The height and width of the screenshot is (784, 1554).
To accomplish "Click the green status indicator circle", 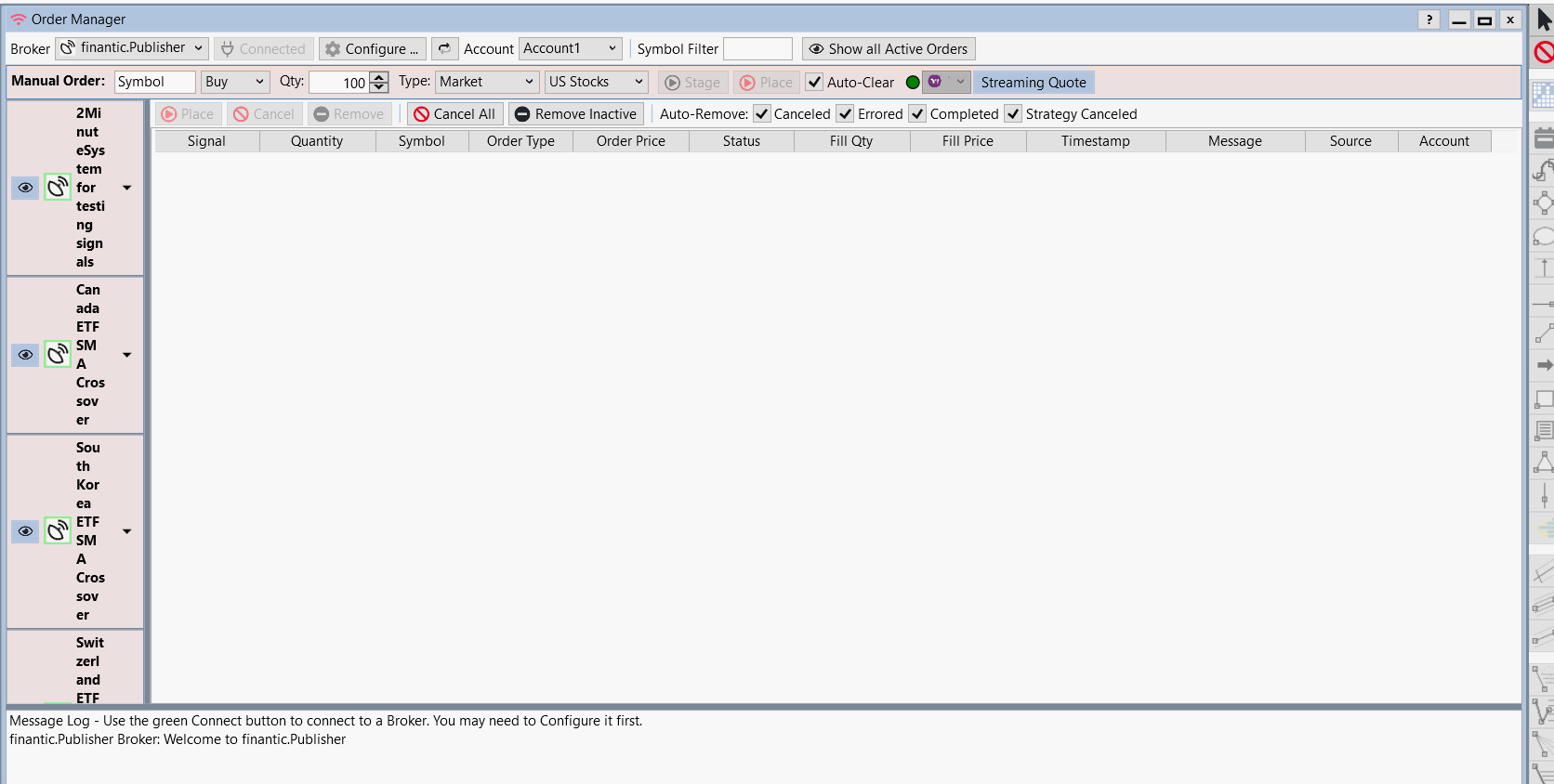I will (913, 83).
